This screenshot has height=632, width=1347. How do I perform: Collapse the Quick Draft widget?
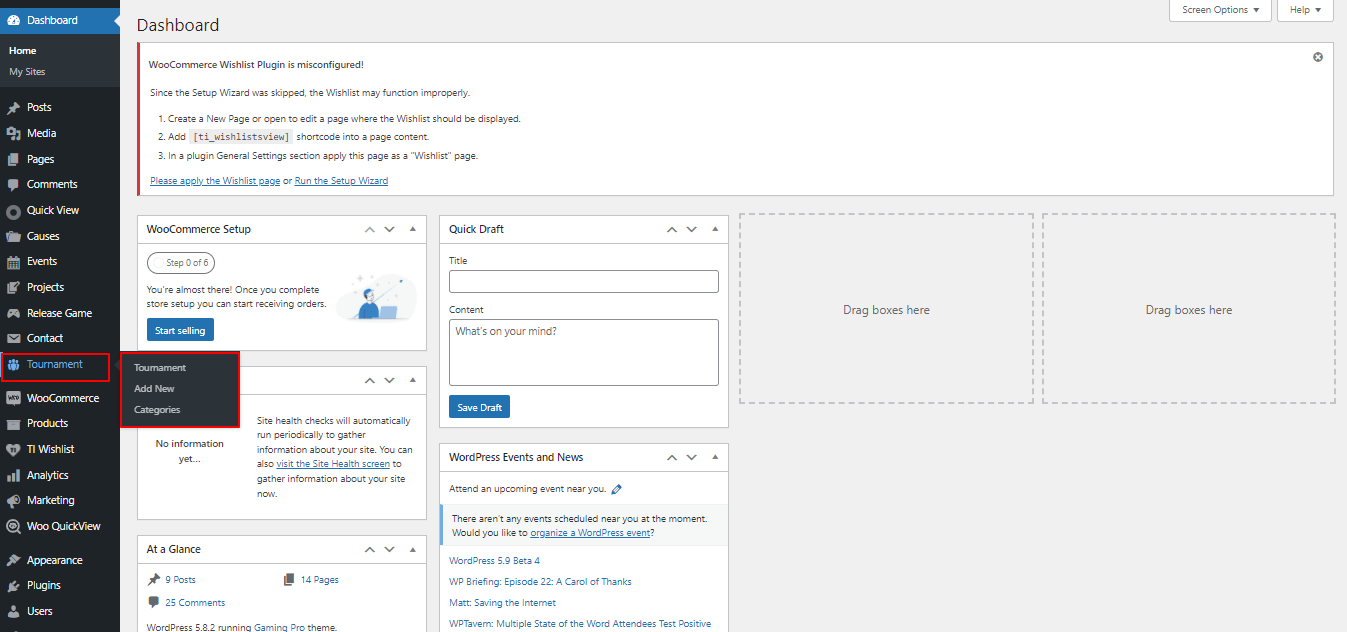tap(714, 229)
